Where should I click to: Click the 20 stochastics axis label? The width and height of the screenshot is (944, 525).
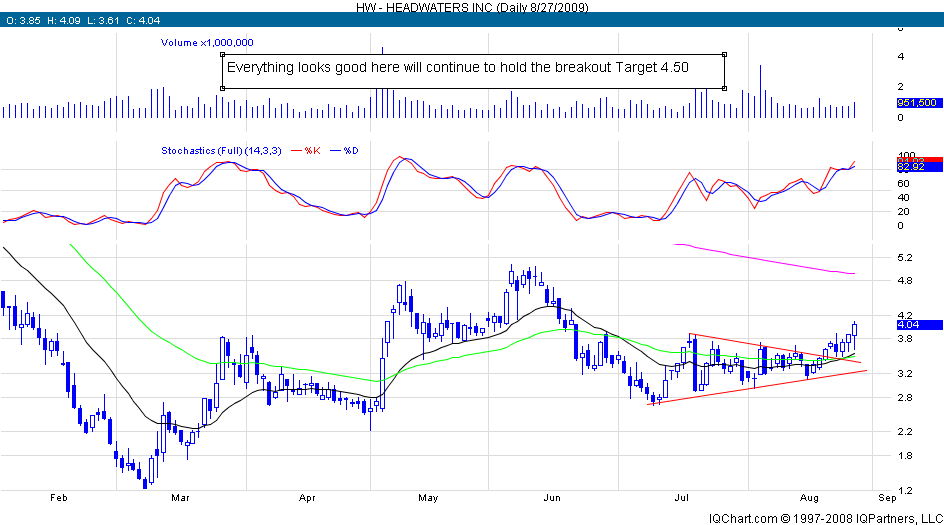(x=903, y=212)
